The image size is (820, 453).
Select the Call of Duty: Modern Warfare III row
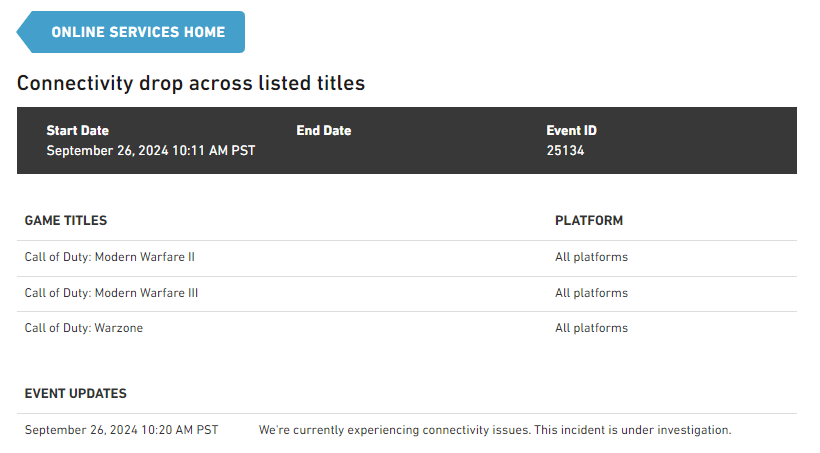click(x=112, y=293)
